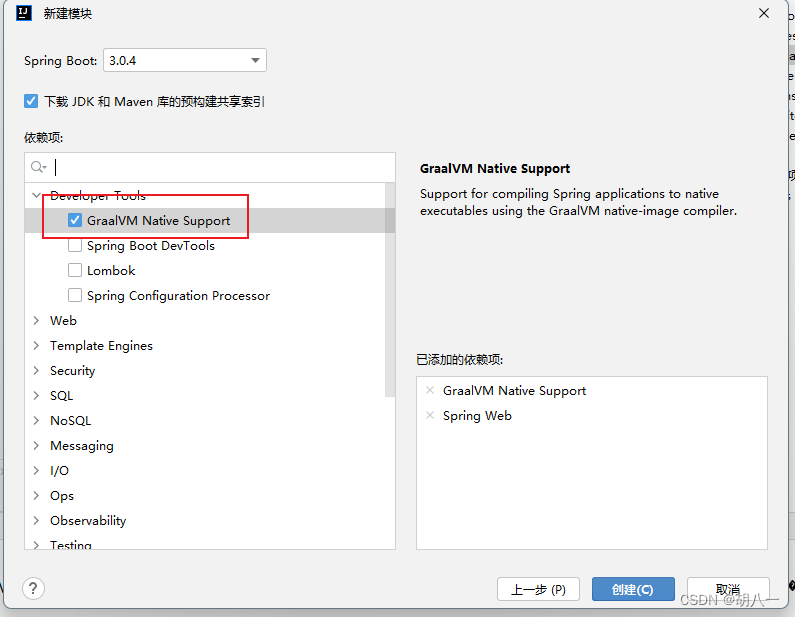795x617 pixels.
Task: Click the 取消 cancel button
Action: pyautogui.click(x=728, y=589)
